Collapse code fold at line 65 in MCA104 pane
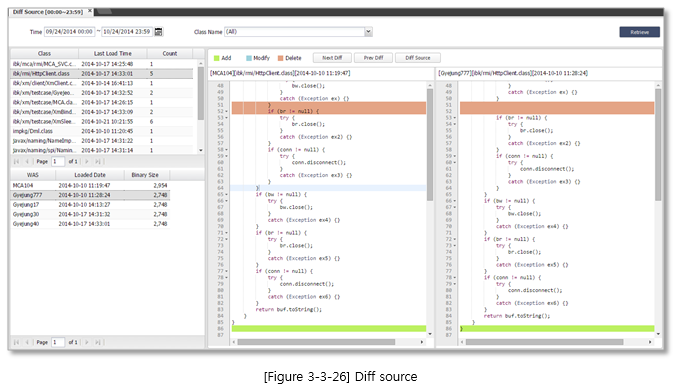 (x=227, y=194)
